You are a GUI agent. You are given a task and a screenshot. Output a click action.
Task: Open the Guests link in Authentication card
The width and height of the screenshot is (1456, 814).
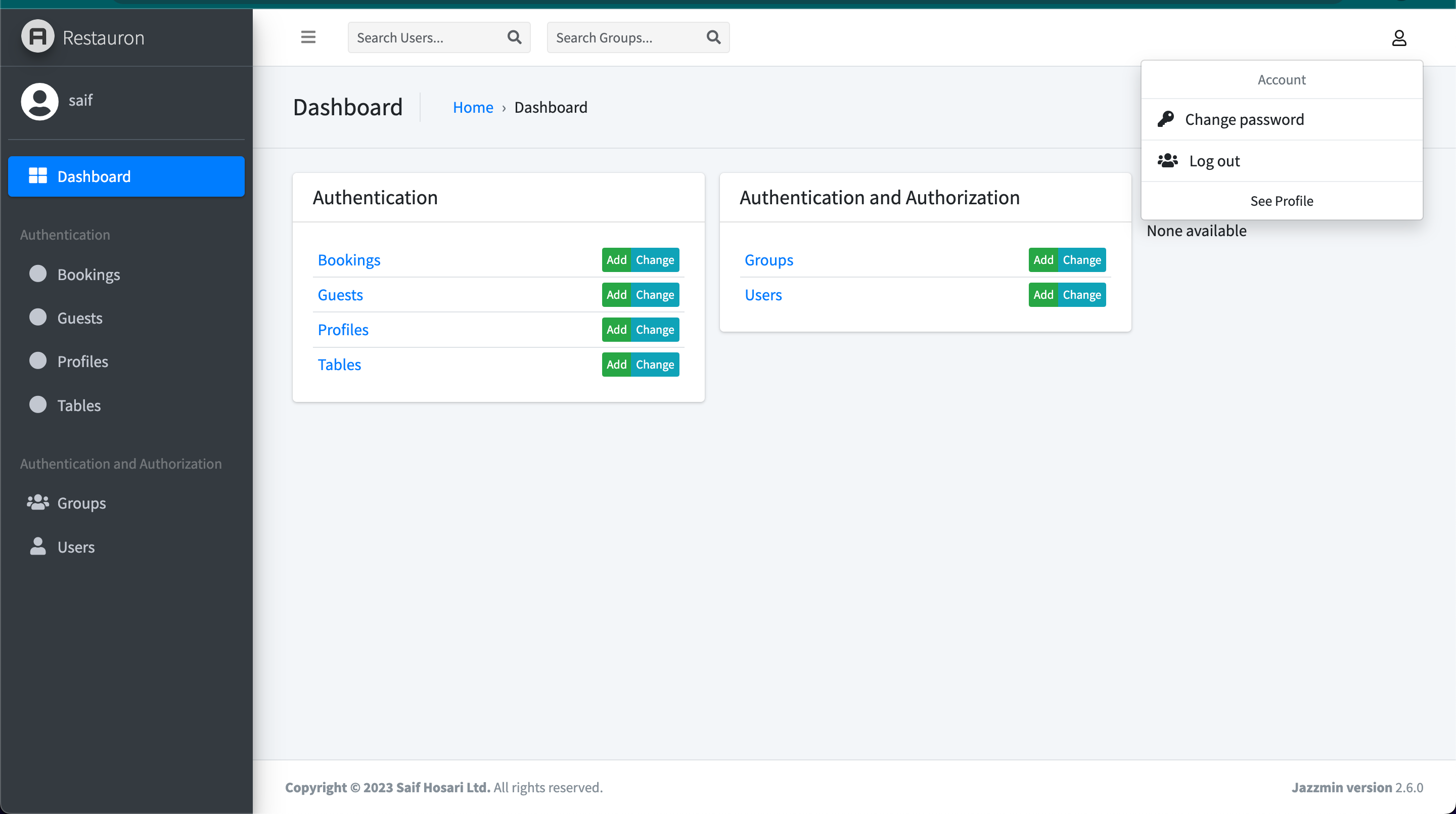click(340, 295)
